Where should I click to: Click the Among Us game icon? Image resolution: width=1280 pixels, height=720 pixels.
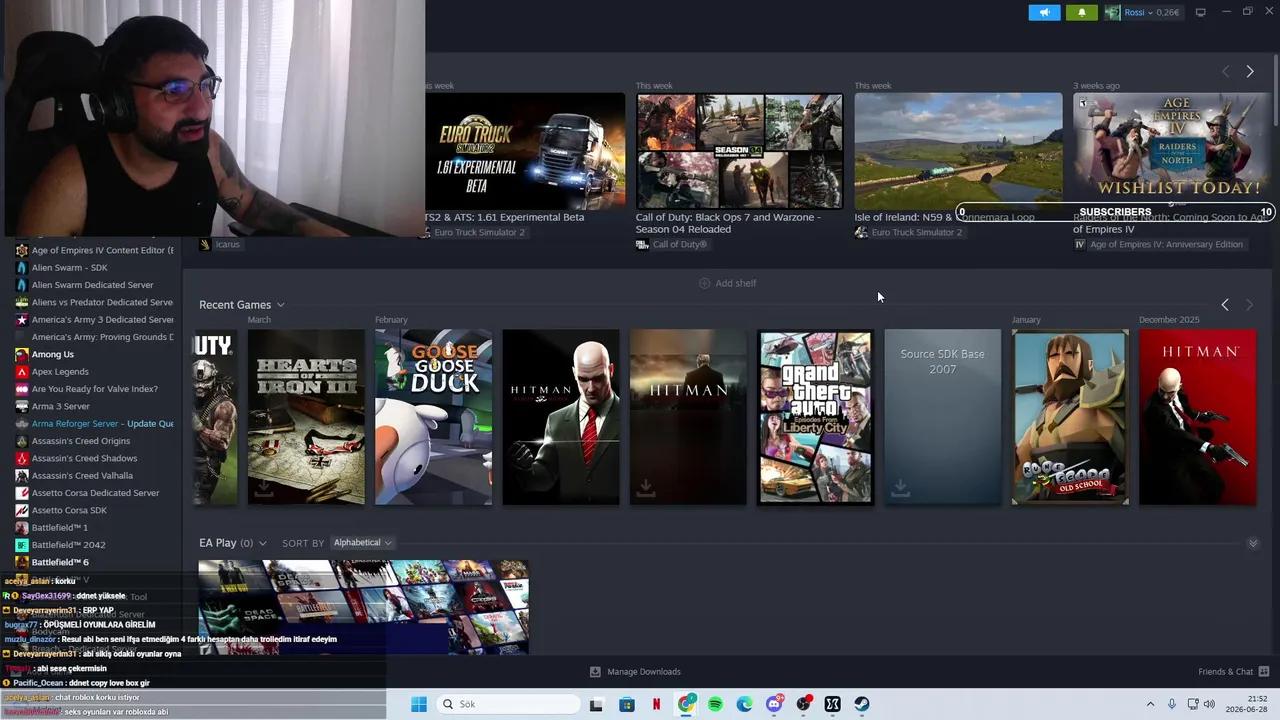pyautogui.click(x=22, y=354)
